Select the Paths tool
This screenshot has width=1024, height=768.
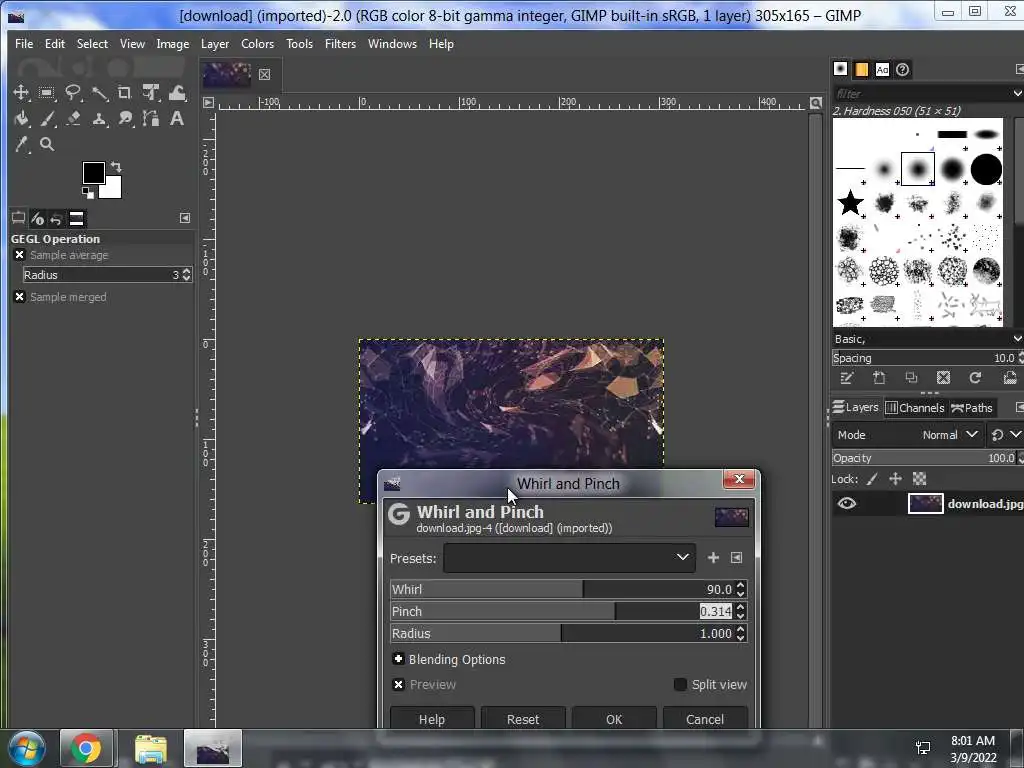tap(151, 119)
